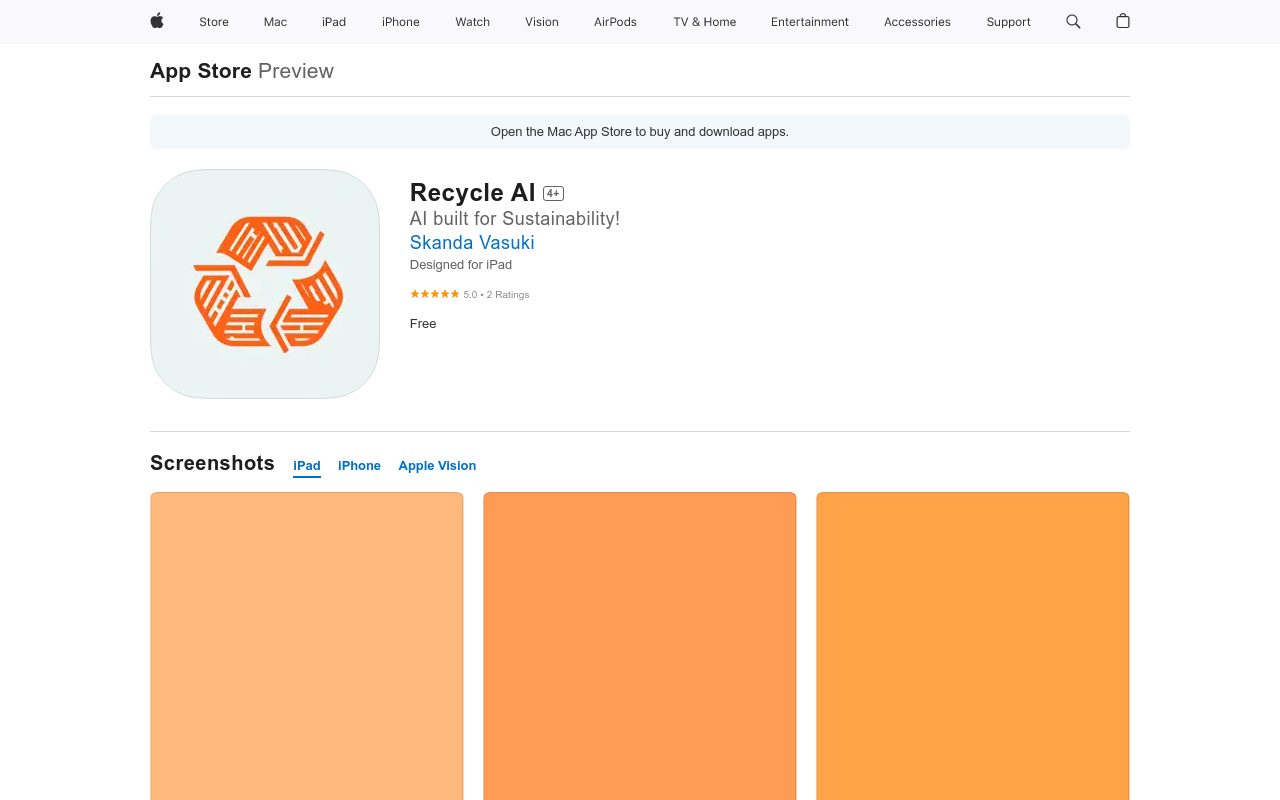This screenshot has width=1280, height=800.
Task: Click the Screenshots section heading
Action: pos(212,463)
